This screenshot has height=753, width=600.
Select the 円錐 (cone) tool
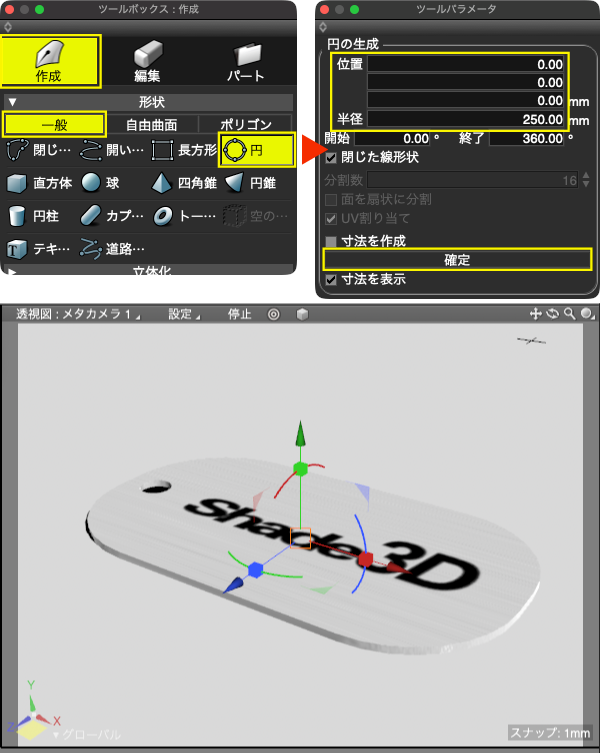coord(251,183)
